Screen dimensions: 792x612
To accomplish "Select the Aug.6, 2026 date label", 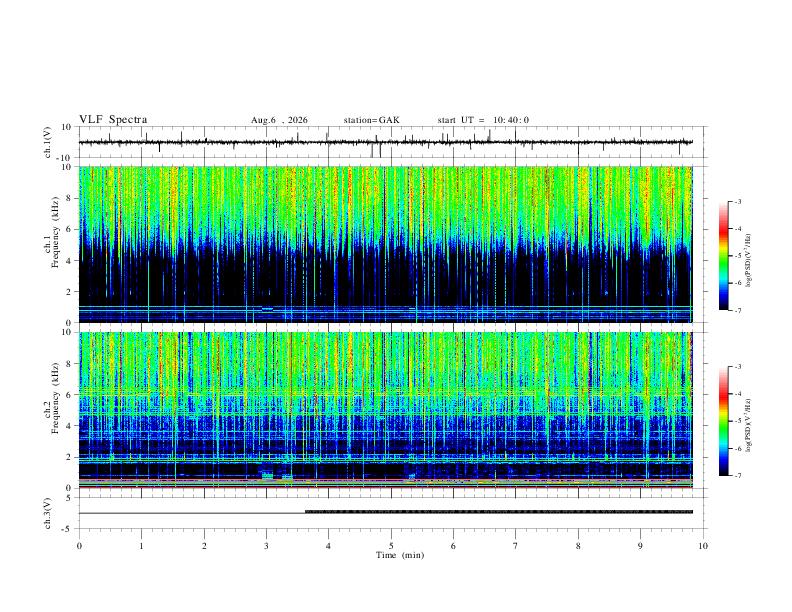I will coord(279,120).
